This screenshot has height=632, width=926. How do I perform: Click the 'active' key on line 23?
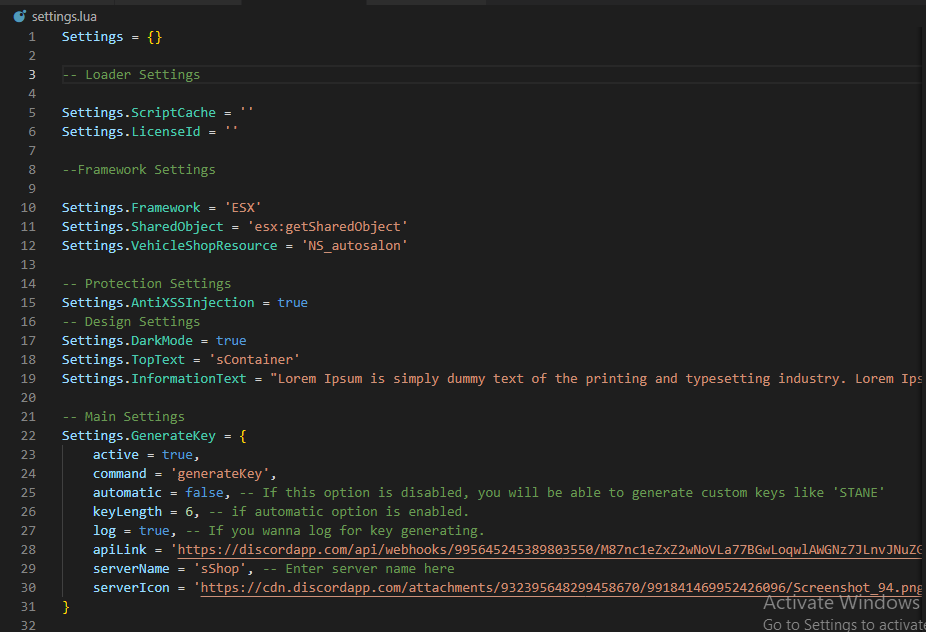click(116, 454)
